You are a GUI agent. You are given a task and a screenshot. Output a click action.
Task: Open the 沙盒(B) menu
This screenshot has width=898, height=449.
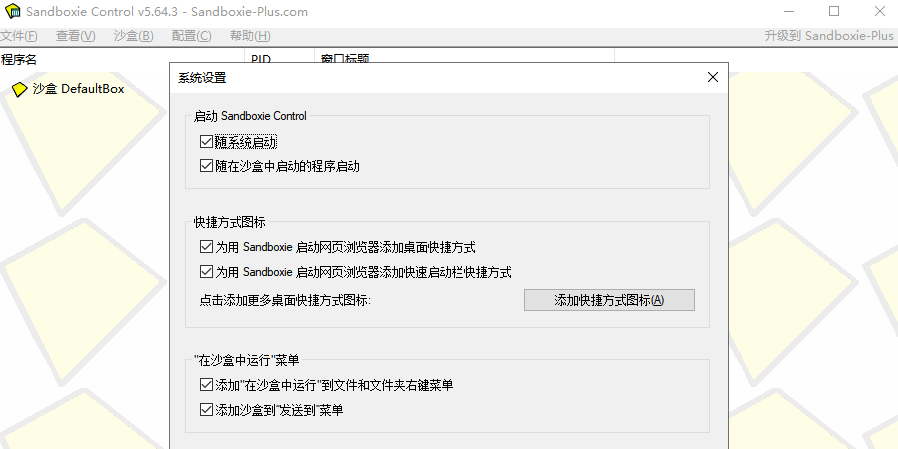pyautogui.click(x=133, y=36)
